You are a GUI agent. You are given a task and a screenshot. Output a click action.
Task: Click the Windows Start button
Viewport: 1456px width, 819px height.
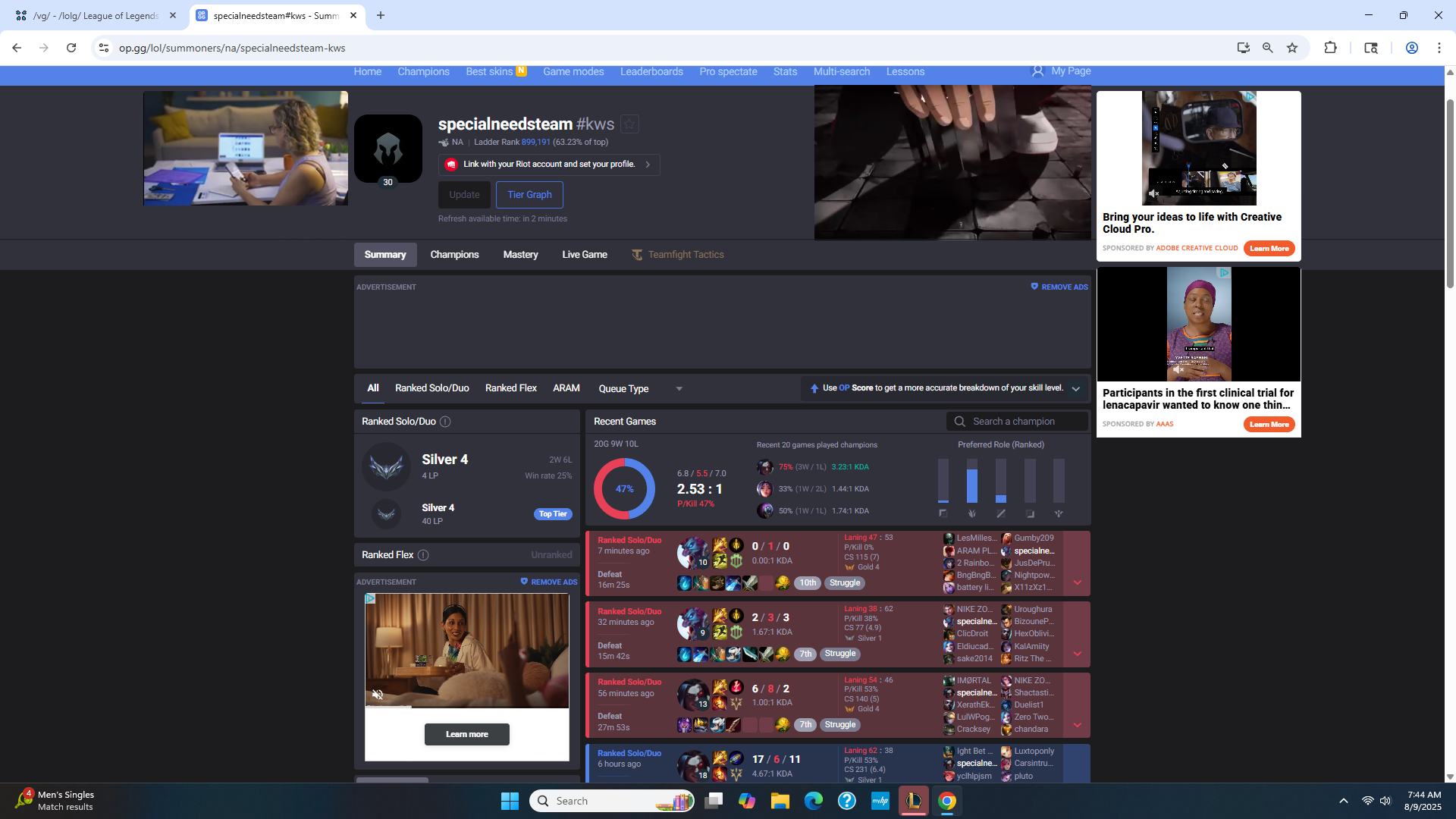coord(510,801)
